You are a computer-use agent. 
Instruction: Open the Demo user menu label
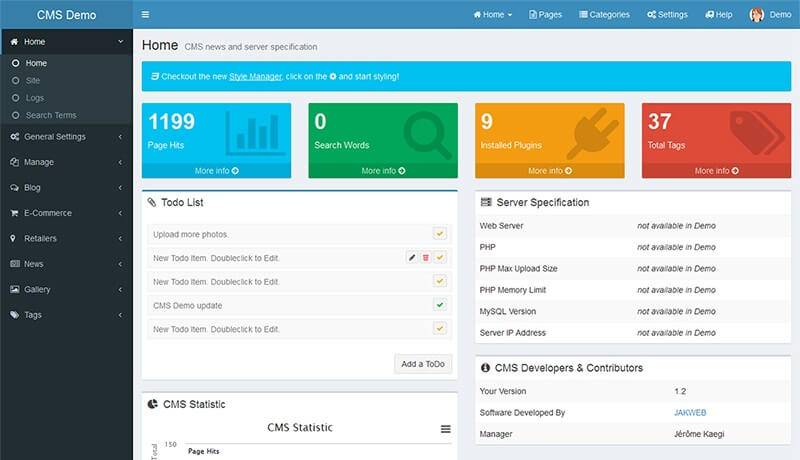click(x=781, y=15)
